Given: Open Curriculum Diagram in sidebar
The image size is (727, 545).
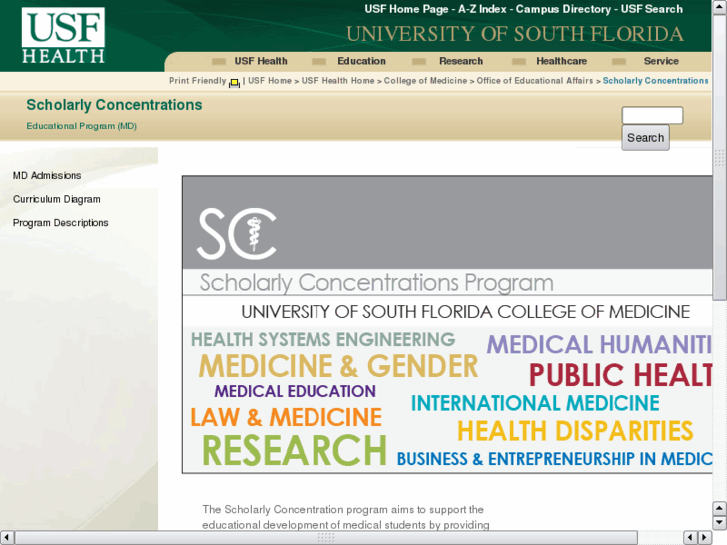Looking at the screenshot, I should point(57,199).
